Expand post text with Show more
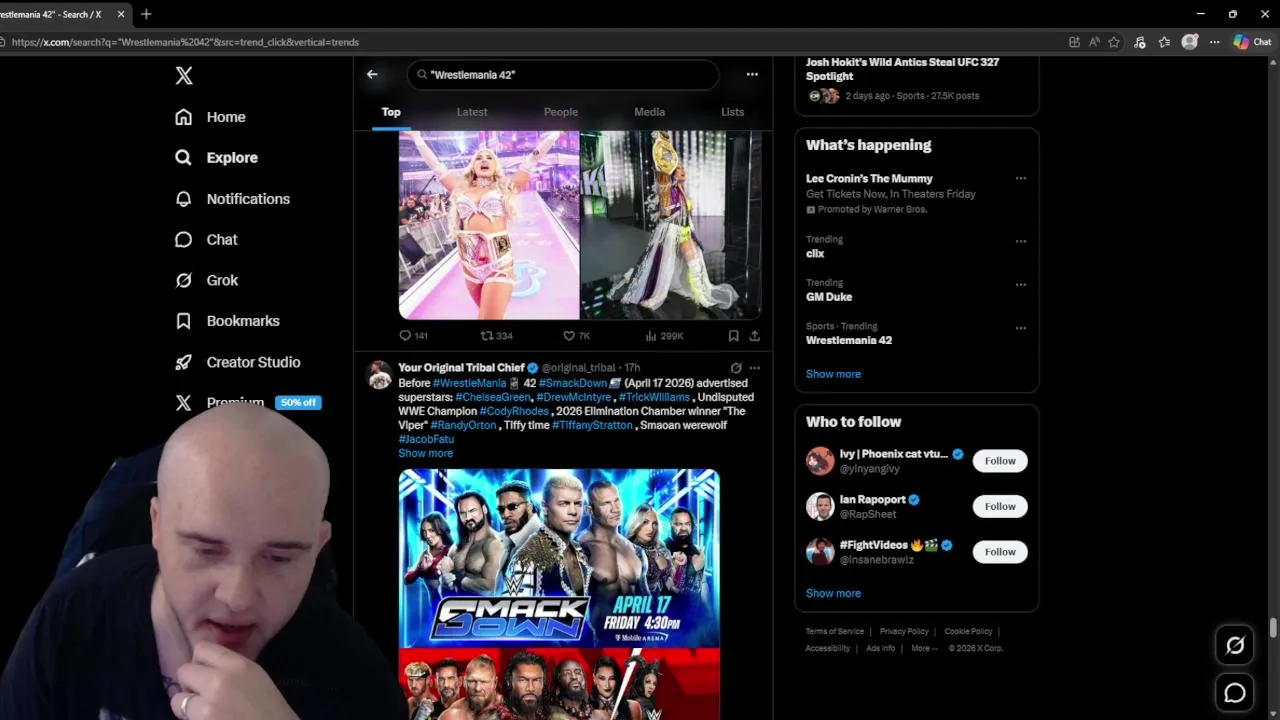Image resolution: width=1280 pixels, height=720 pixels. (x=426, y=453)
